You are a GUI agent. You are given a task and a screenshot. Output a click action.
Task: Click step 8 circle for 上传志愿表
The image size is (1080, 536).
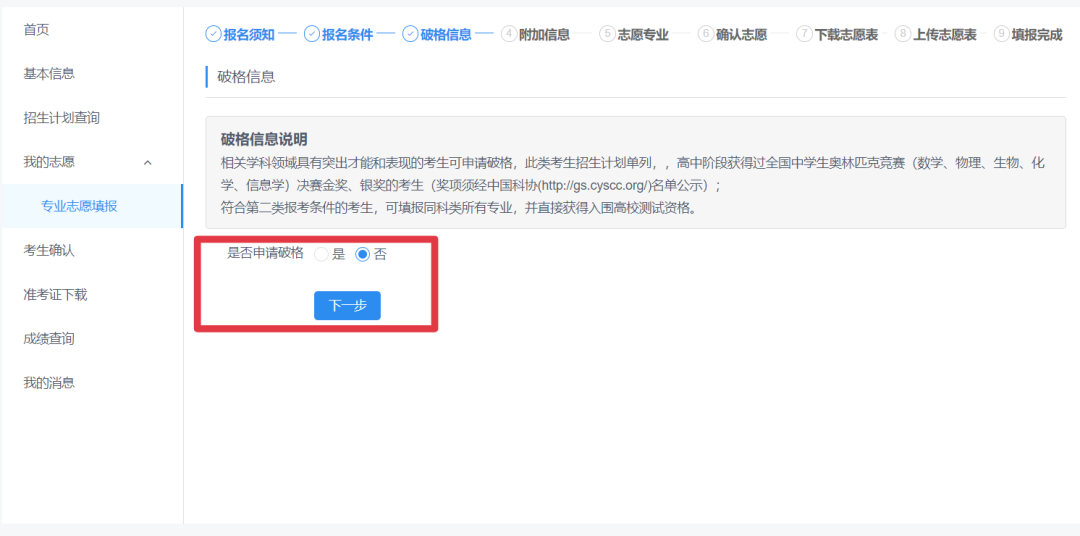(902, 34)
